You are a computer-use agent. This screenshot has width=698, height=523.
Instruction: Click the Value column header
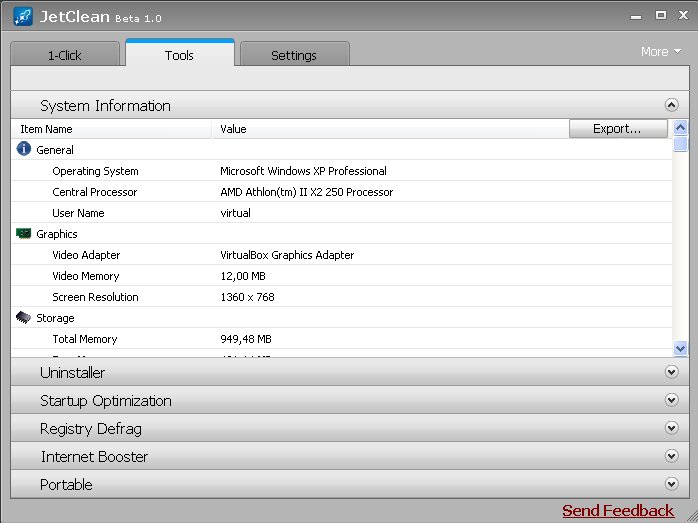pos(390,129)
